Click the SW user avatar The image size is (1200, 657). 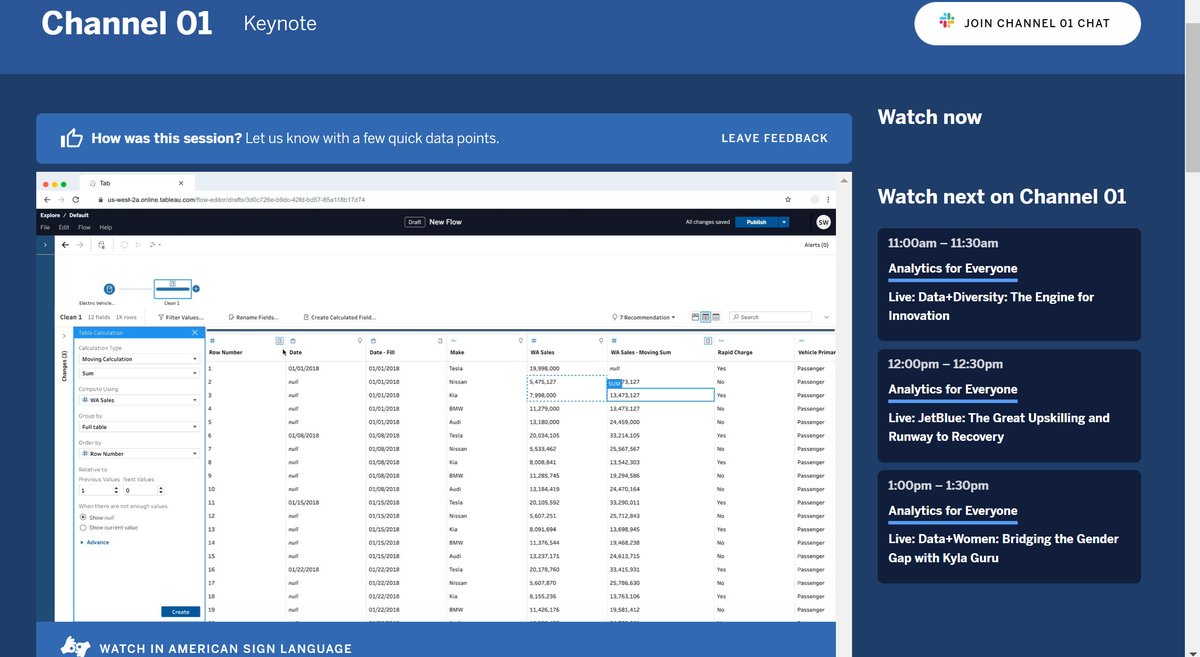pyautogui.click(x=823, y=222)
